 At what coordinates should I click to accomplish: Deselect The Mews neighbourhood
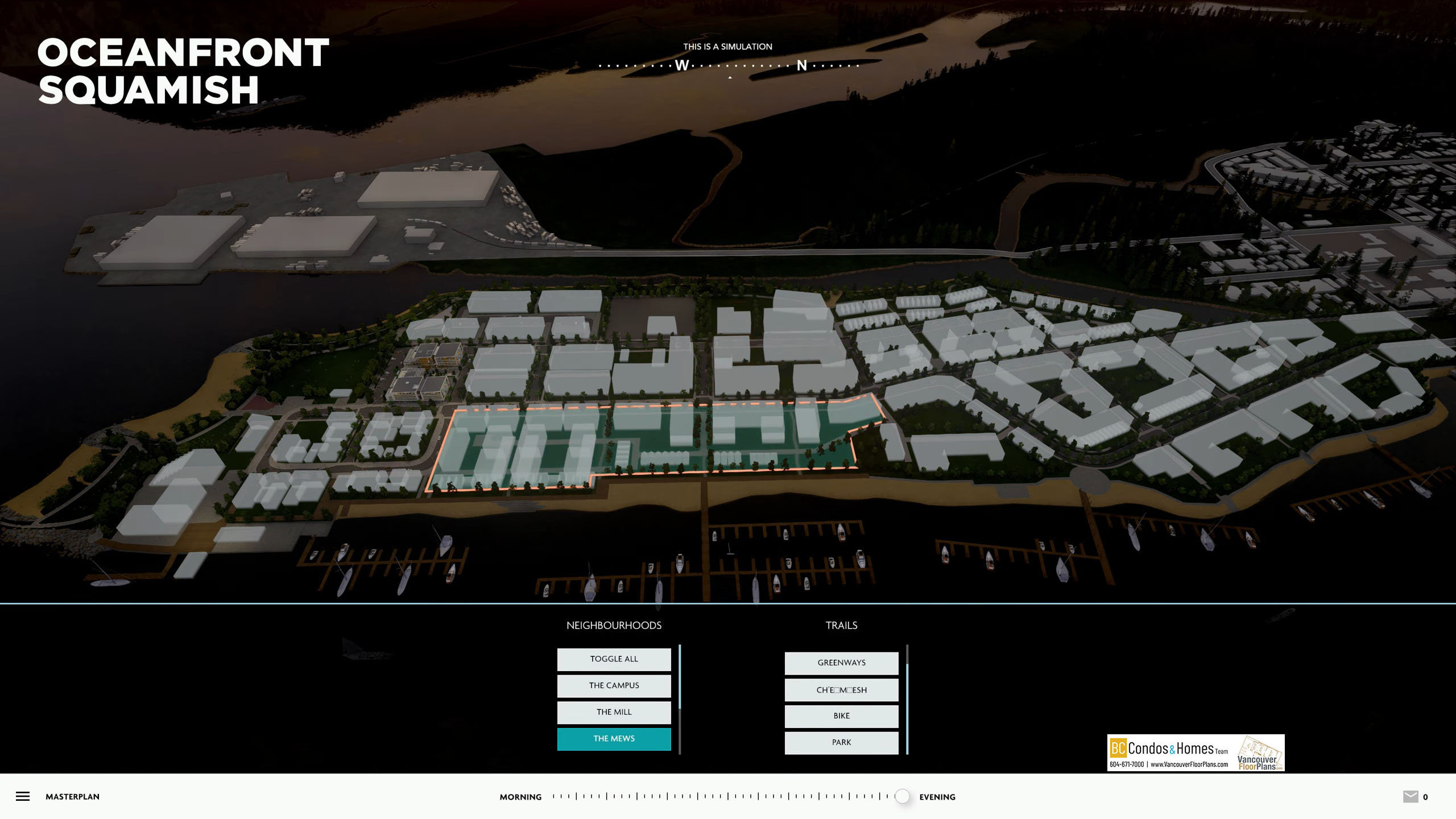click(614, 739)
